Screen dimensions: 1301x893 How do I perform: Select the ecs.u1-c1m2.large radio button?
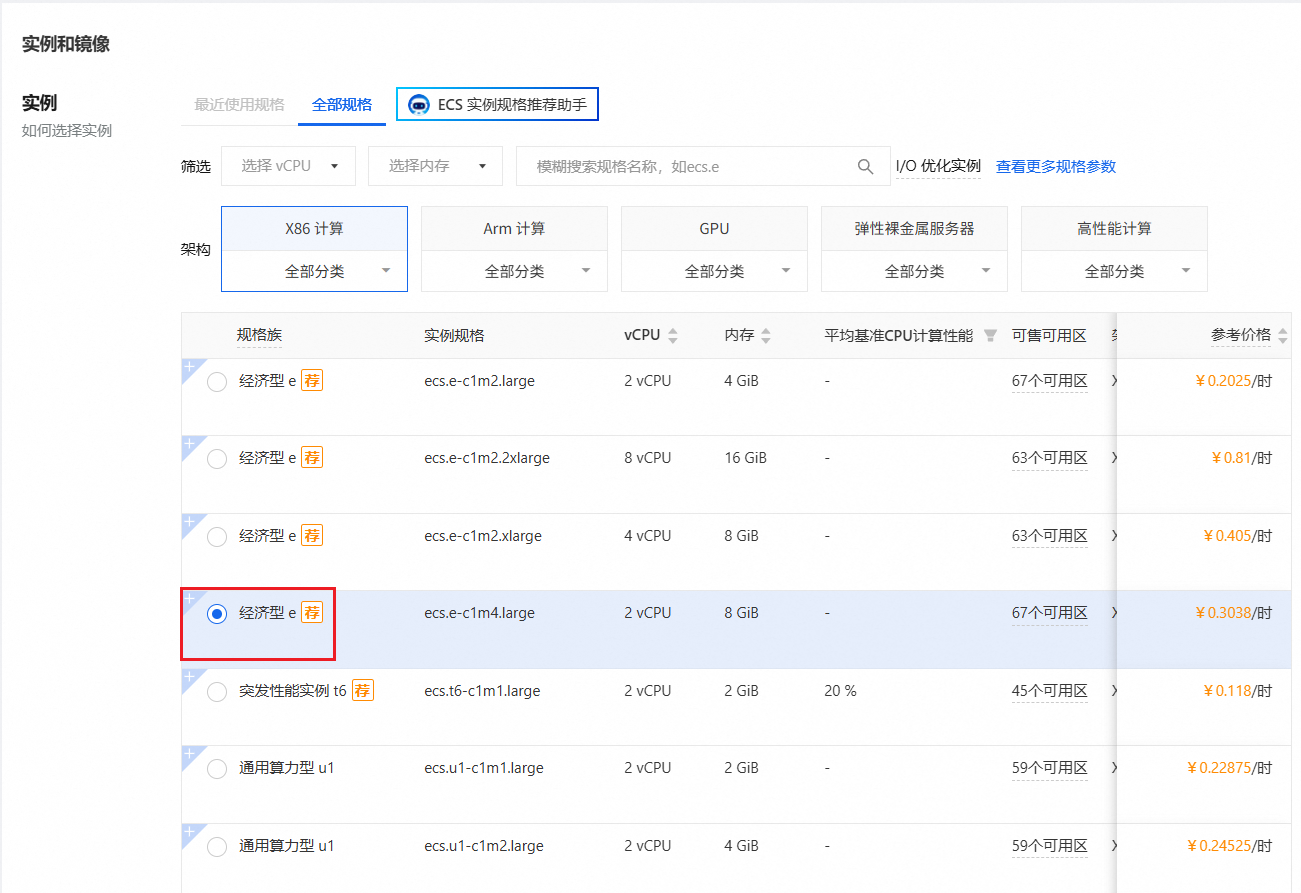tap(217, 847)
